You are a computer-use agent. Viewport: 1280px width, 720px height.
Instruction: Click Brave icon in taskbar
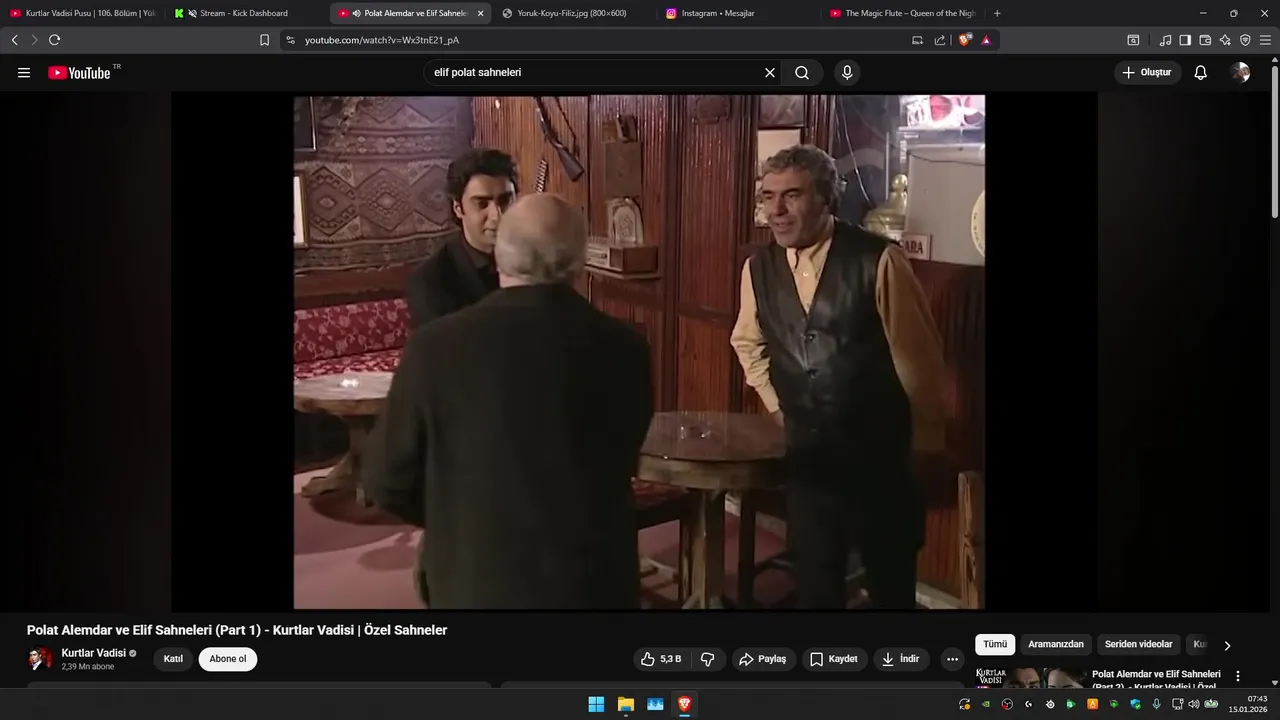click(685, 704)
